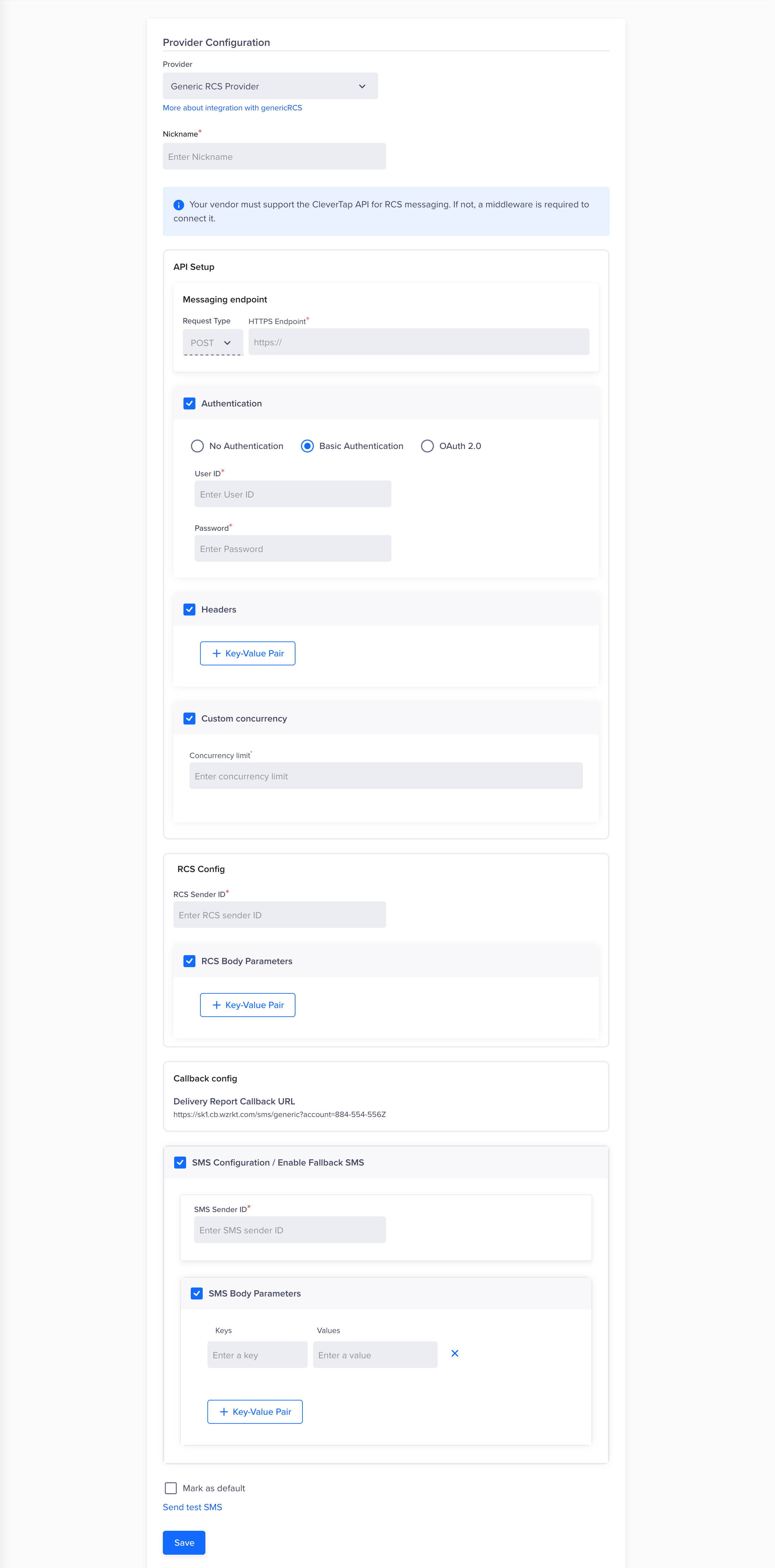Disable the Headers checkbox
Screen dimensions: 775x1568
[189, 609]
